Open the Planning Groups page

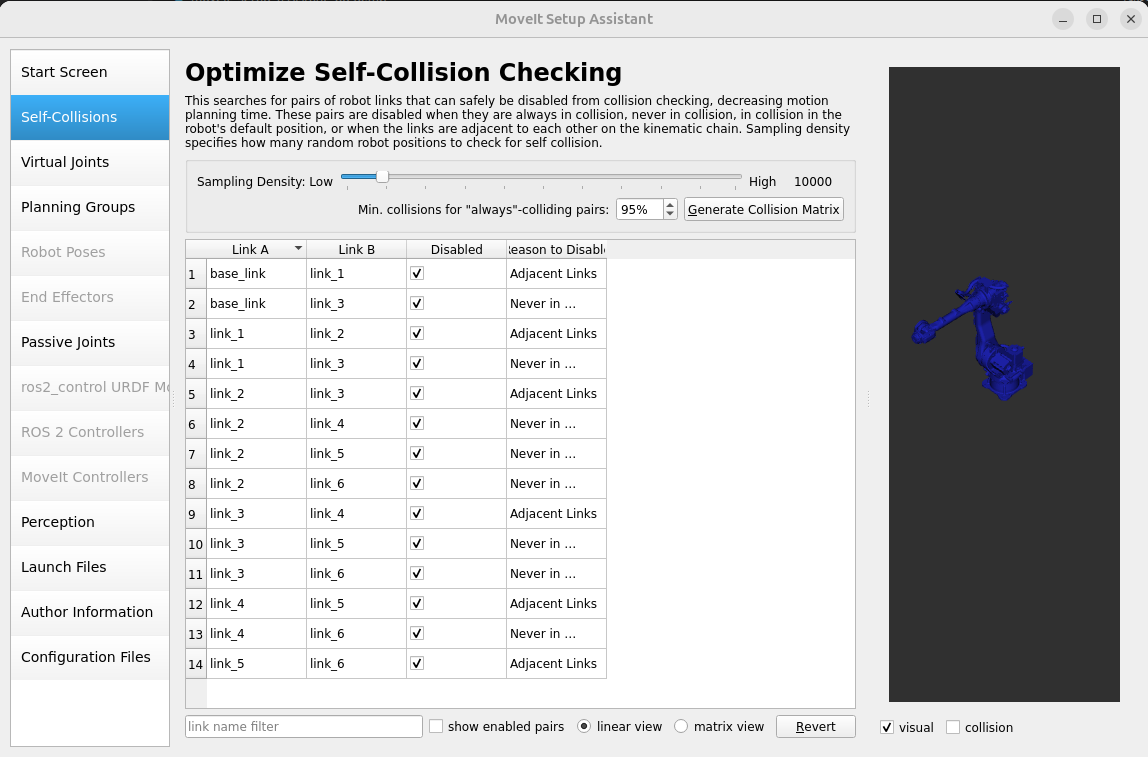[x=90, y=207]
